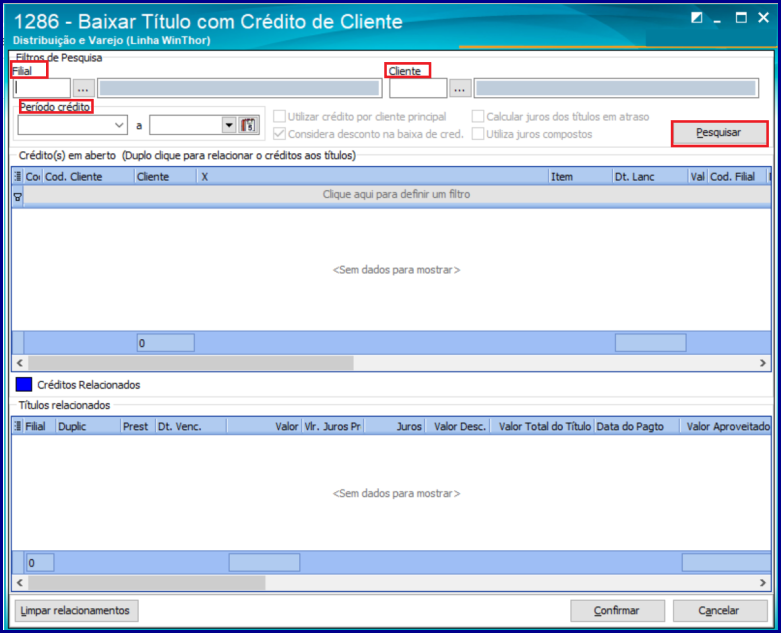
Task: Expand the Período crédito end date dropdown arrow
Action: click(229, 125)
